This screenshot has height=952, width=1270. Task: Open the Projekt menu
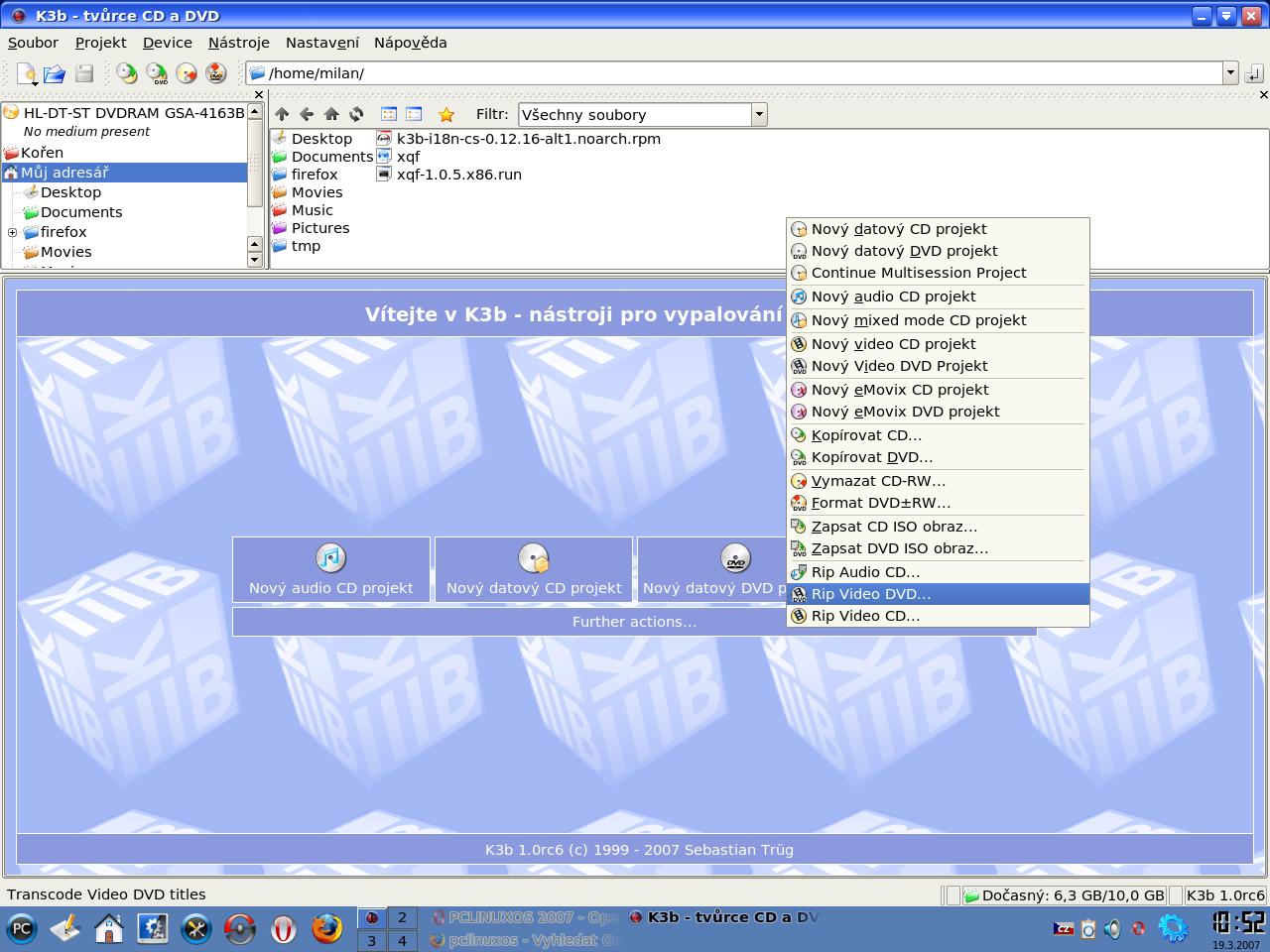click(x=100, y=43)
